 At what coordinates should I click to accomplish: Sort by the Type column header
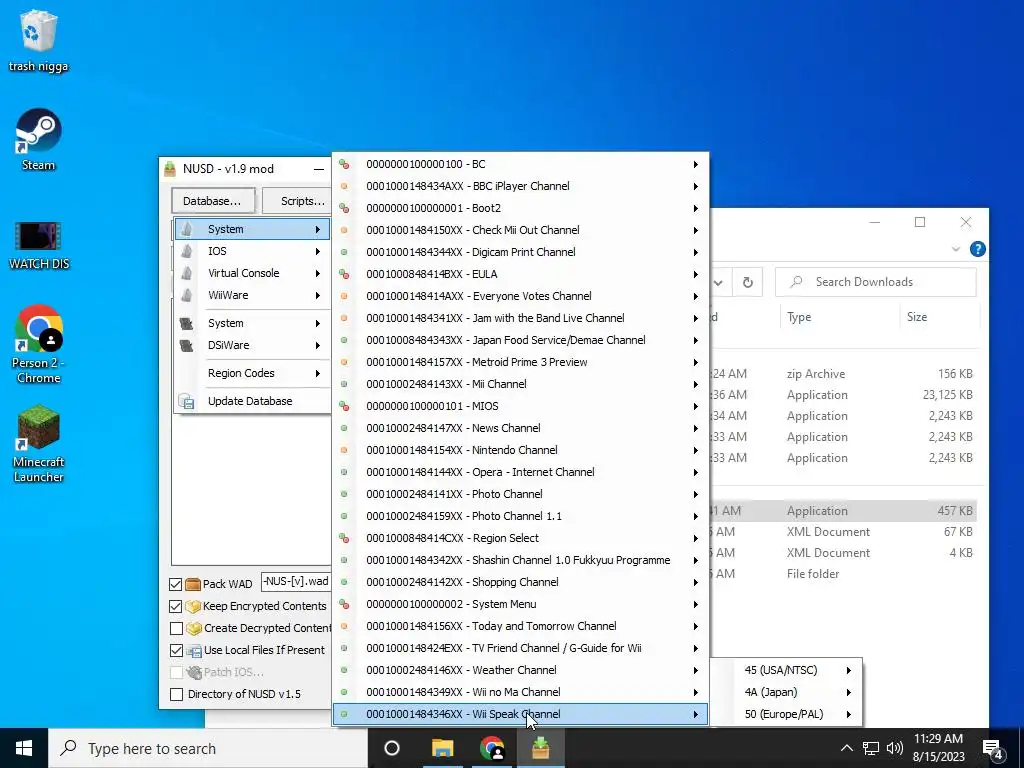coord(839,317)
